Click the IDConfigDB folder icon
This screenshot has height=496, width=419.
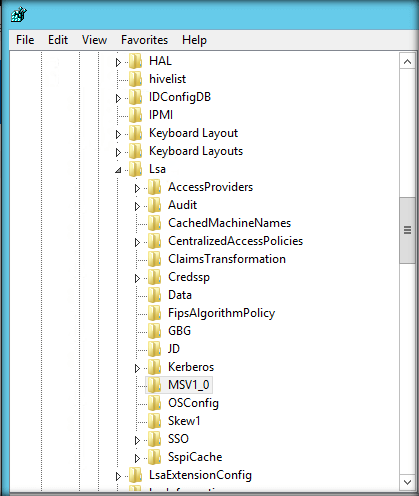135,97
